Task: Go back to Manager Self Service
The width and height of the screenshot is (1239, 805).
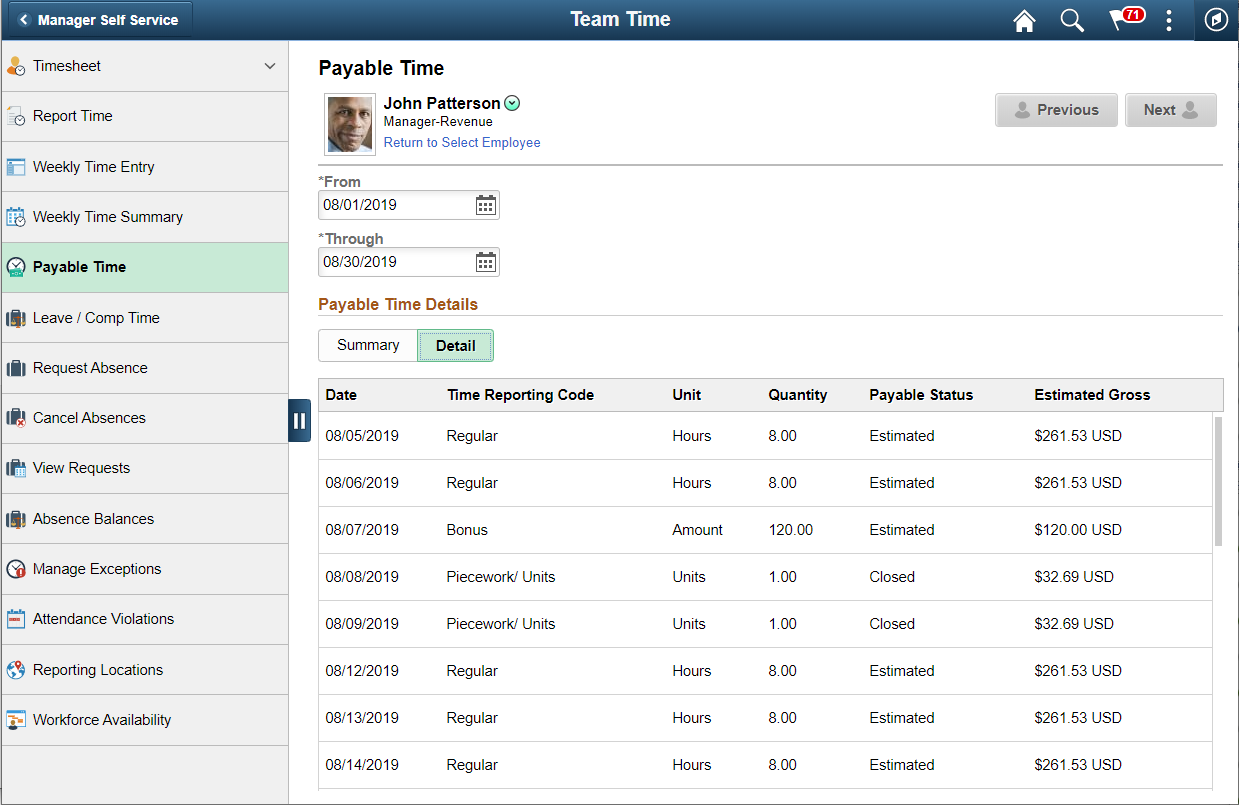Action: (x=98, y=19)
